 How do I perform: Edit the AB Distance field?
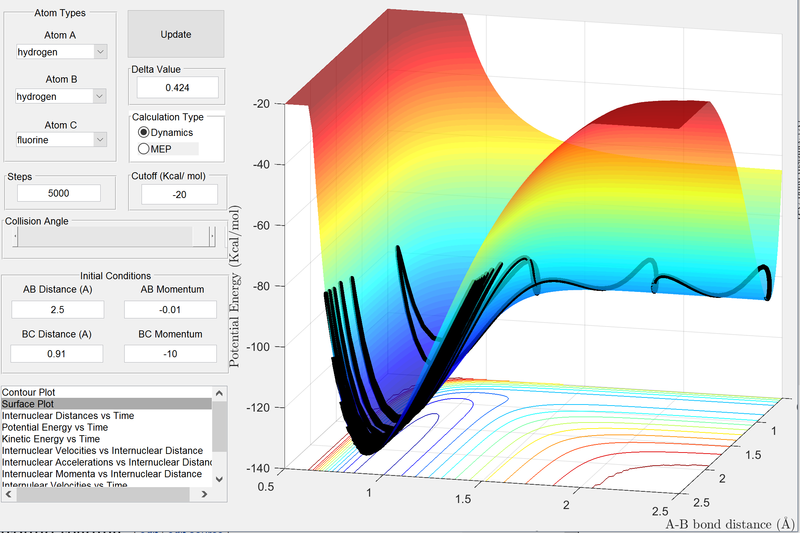click(58, 310)
